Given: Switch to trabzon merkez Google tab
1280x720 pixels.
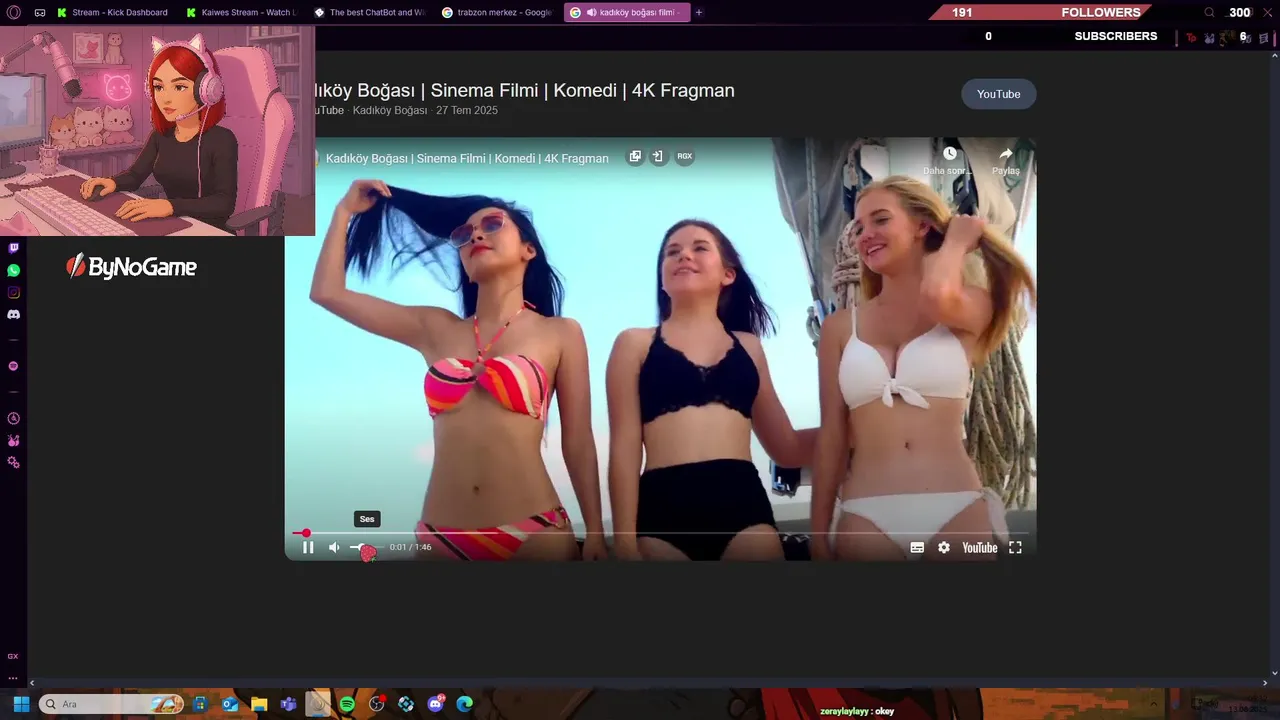Looking at the screenshot, I should coord(497,12).
